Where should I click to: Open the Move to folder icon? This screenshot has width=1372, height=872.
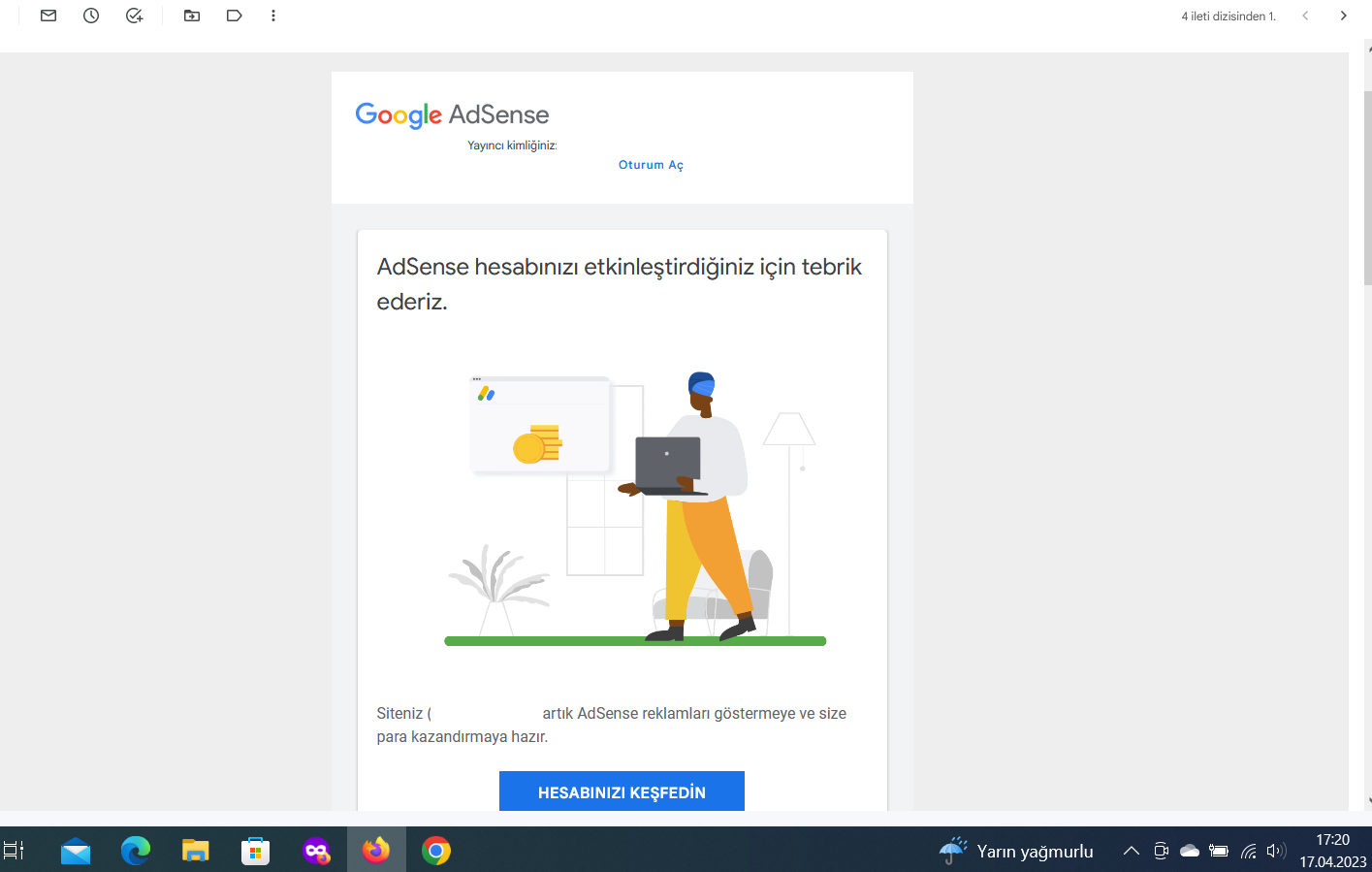pos(192,16)
